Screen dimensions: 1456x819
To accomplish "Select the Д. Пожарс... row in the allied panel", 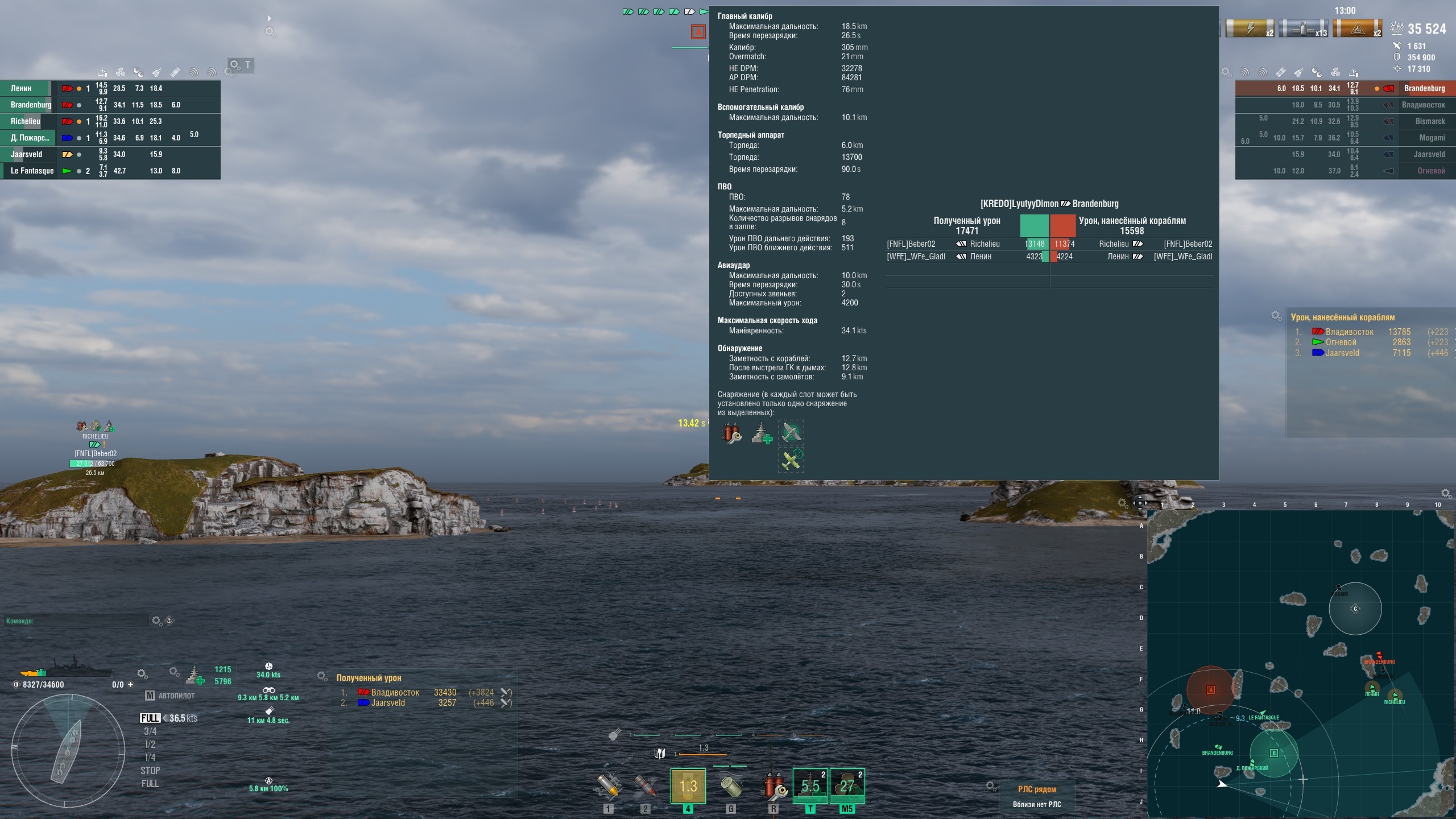I will 110,138.
